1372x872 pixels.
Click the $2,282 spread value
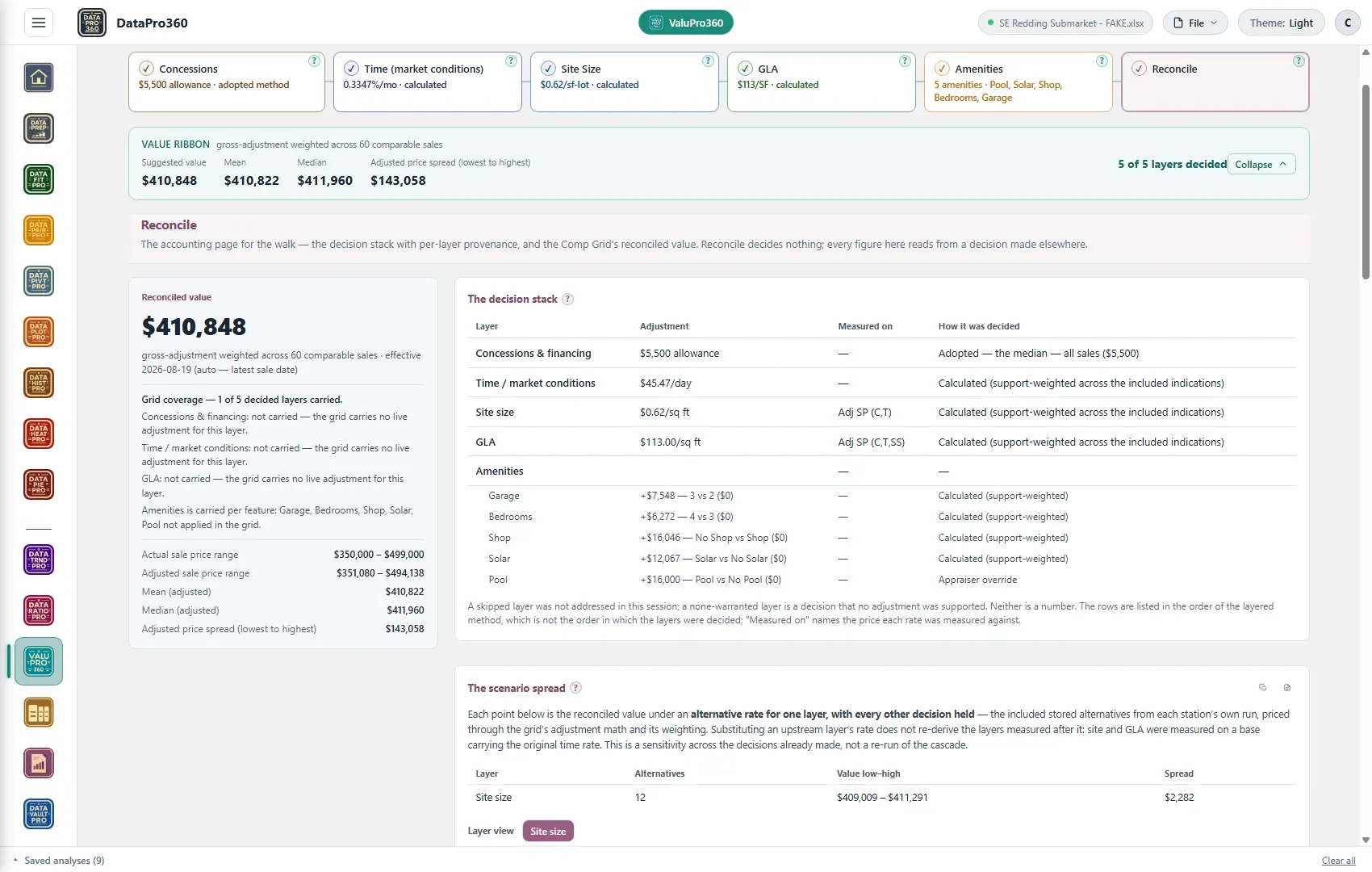pos(1179,798)
